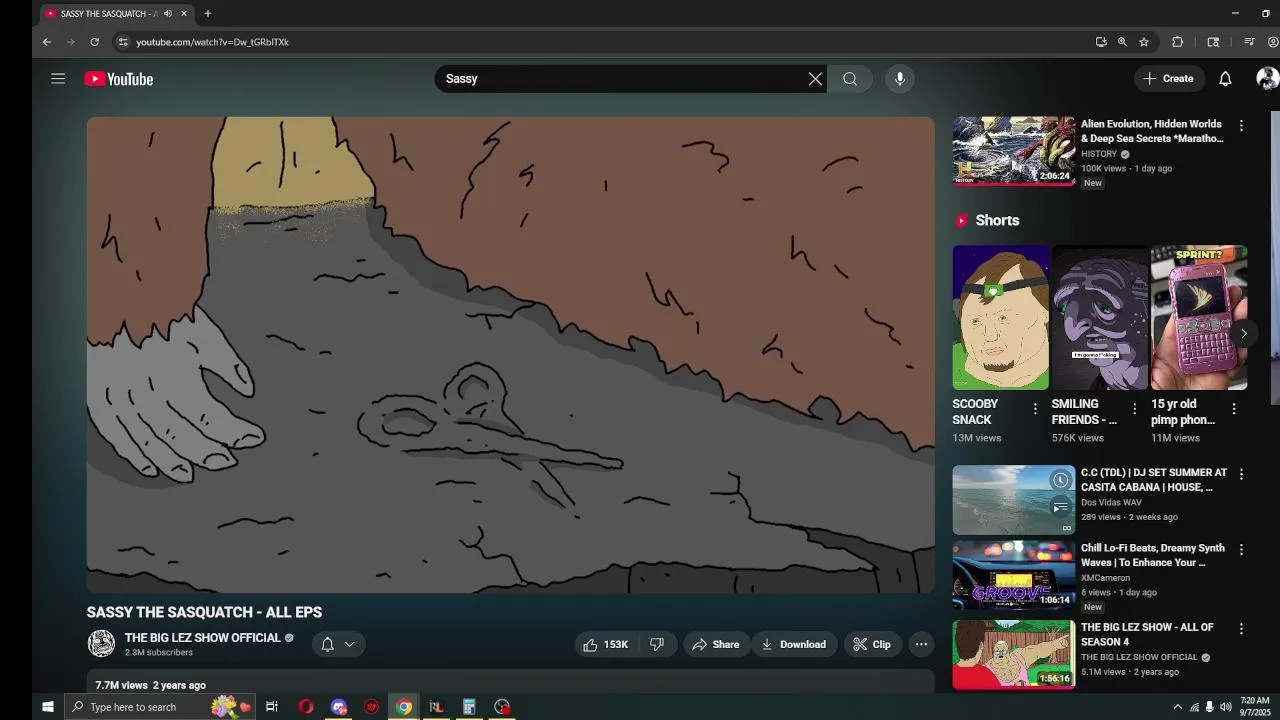This screenshot has height=720, width=1280.
Task: Create a Clip from the video
Action: pyautogui.click(x=872, y=645)
